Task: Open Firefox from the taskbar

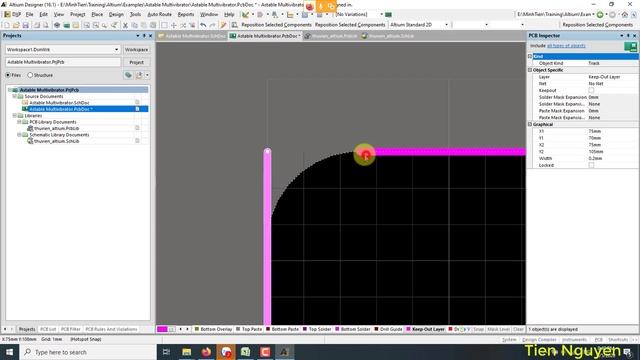Action: coord(206,352)
